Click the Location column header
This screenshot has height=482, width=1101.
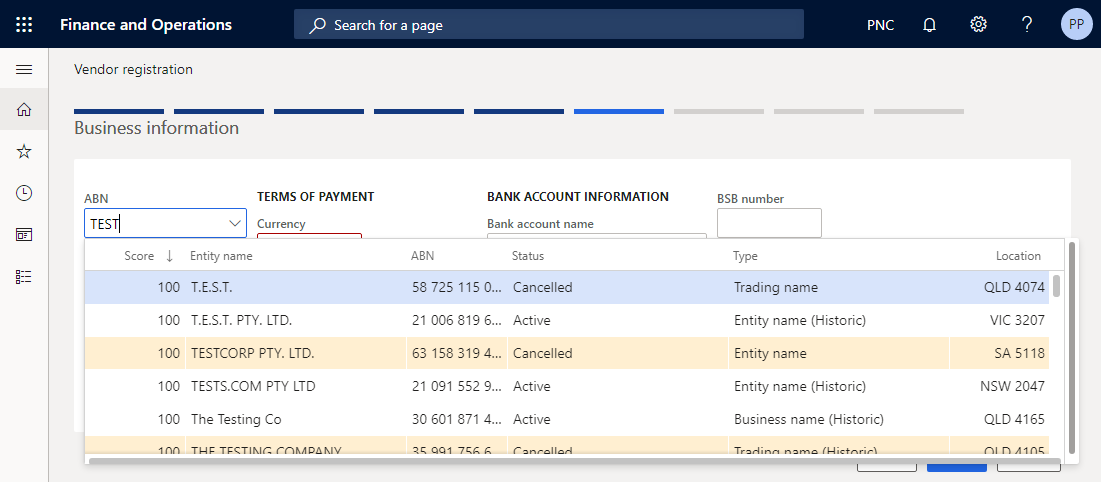click(1018, 256)
